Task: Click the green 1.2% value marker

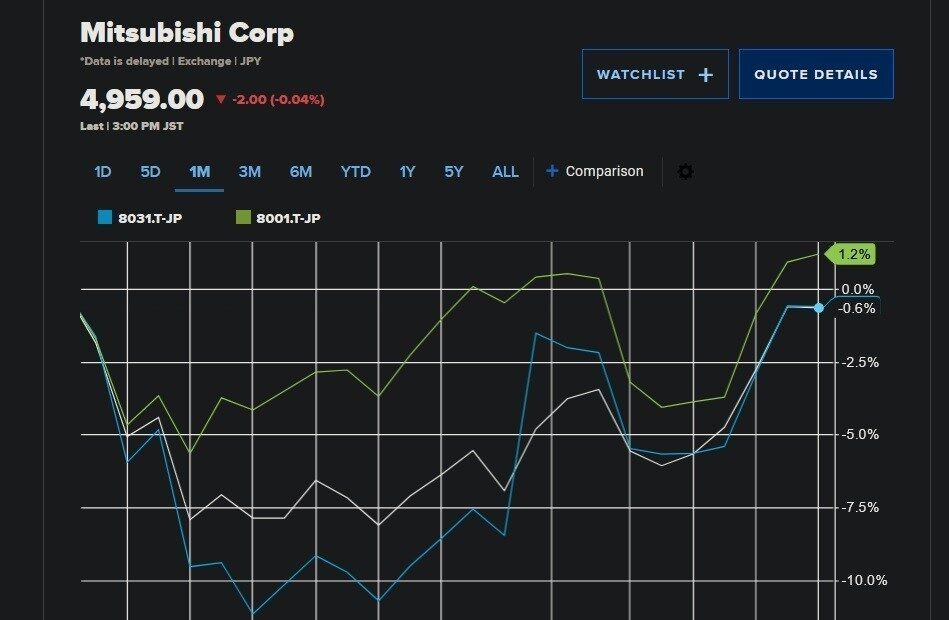Action: click(x=852, y=255)
